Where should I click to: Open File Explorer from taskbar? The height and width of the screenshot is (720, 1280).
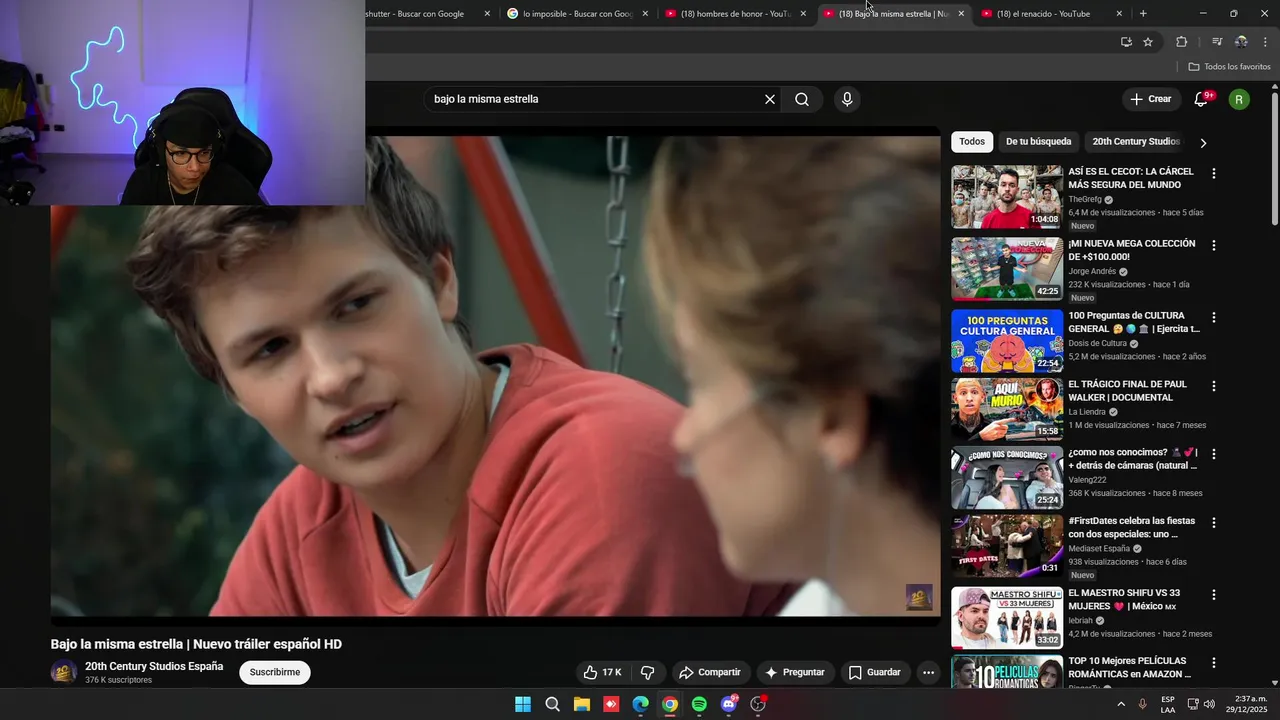(x=582, y=704)
